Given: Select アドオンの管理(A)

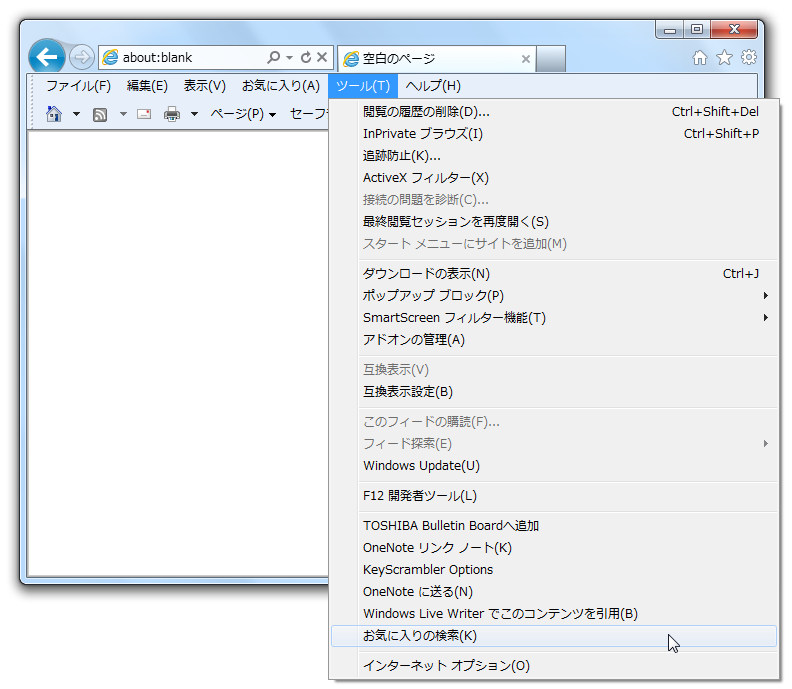Looking at the screenshot, I should tap(554, 340).
